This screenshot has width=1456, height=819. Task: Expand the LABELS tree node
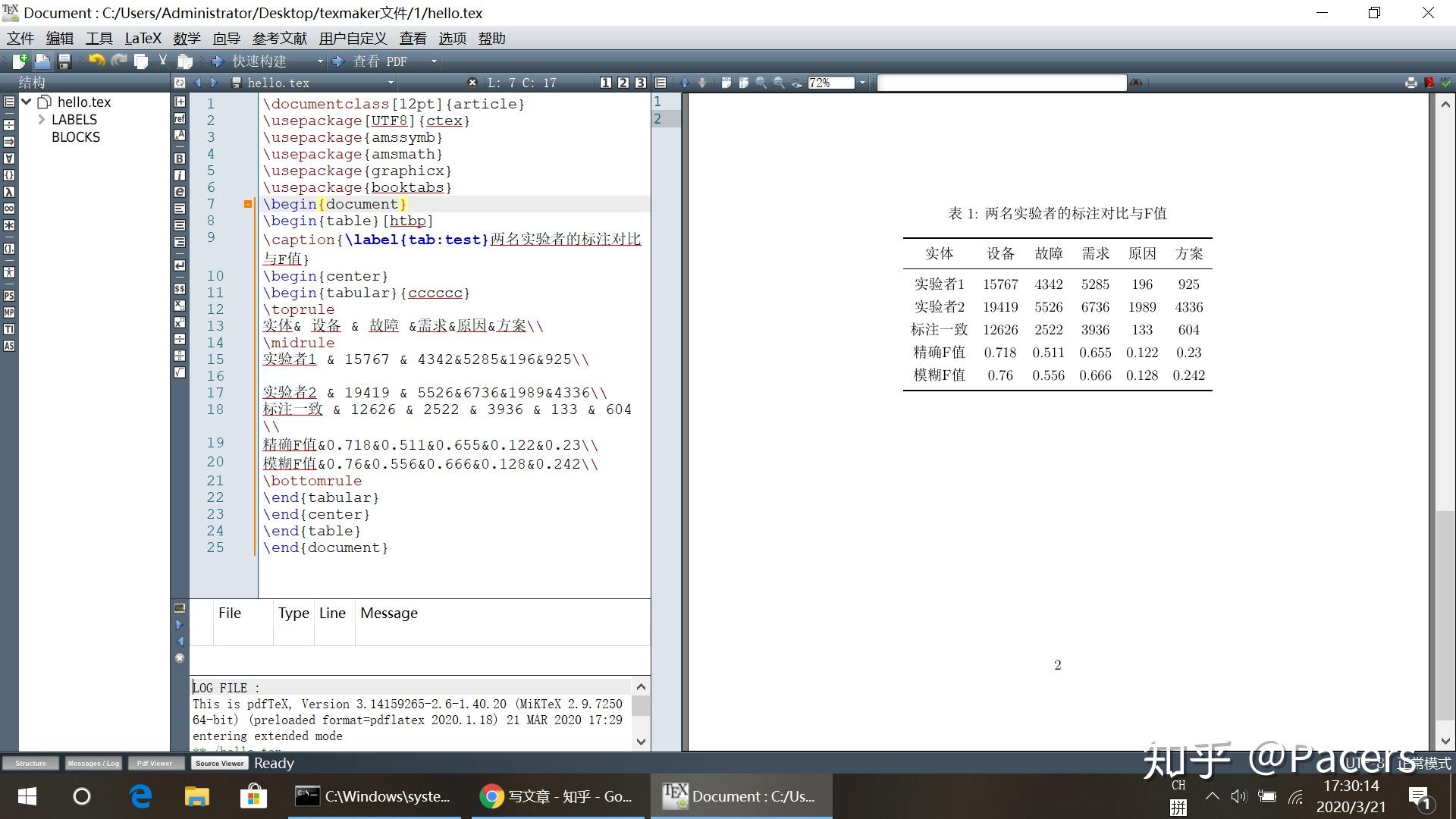[x=42, y=120]
